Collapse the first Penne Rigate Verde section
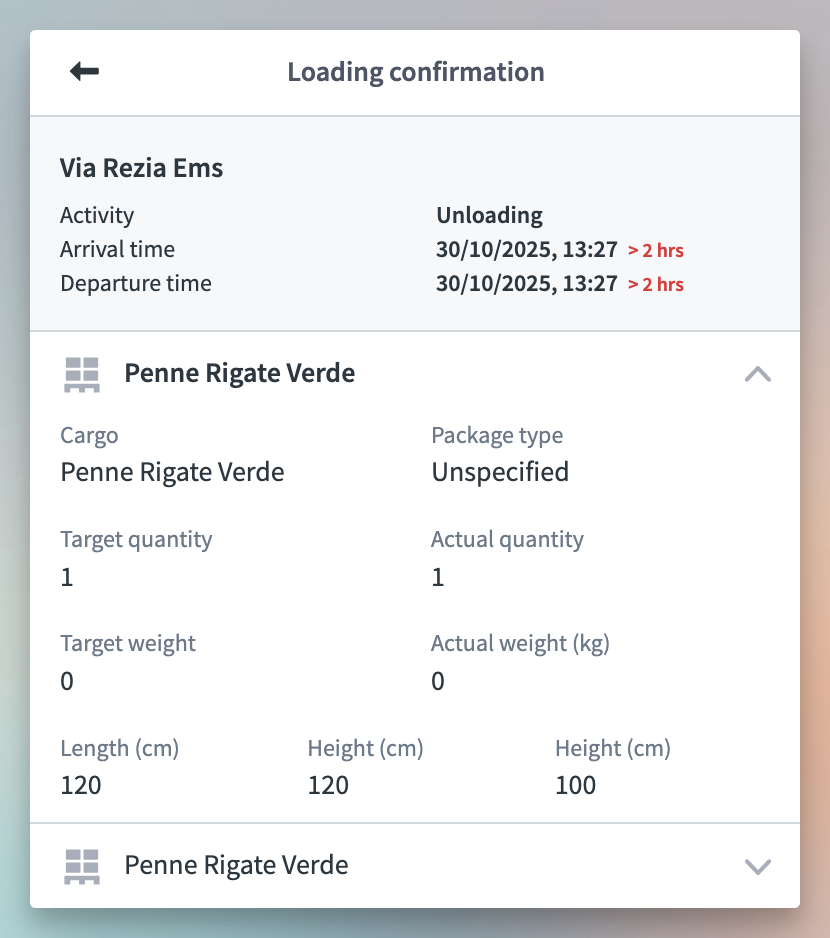The image size is (830, 938). click(x=758, y=374)
